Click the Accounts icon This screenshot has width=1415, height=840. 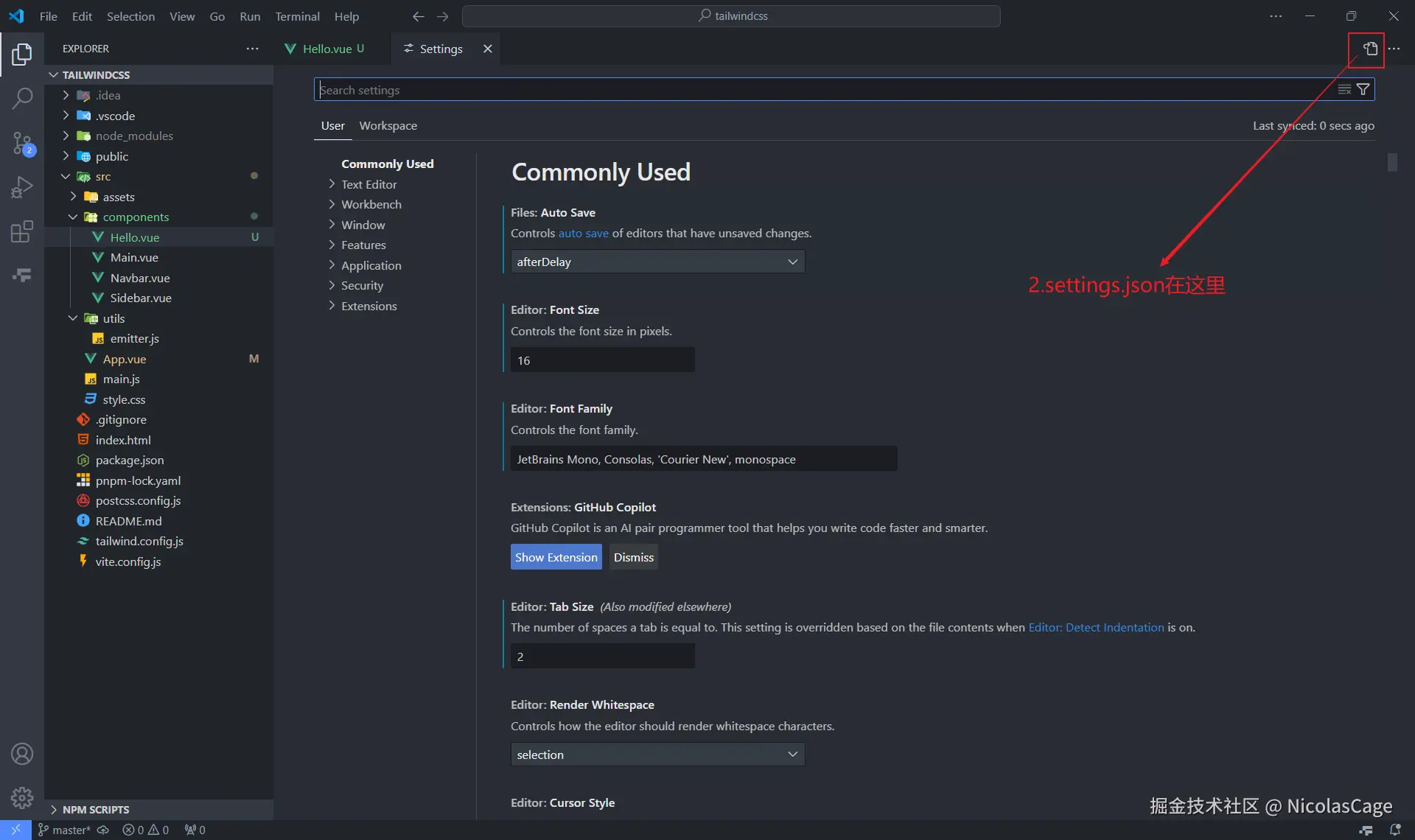(x=22, y=754)
